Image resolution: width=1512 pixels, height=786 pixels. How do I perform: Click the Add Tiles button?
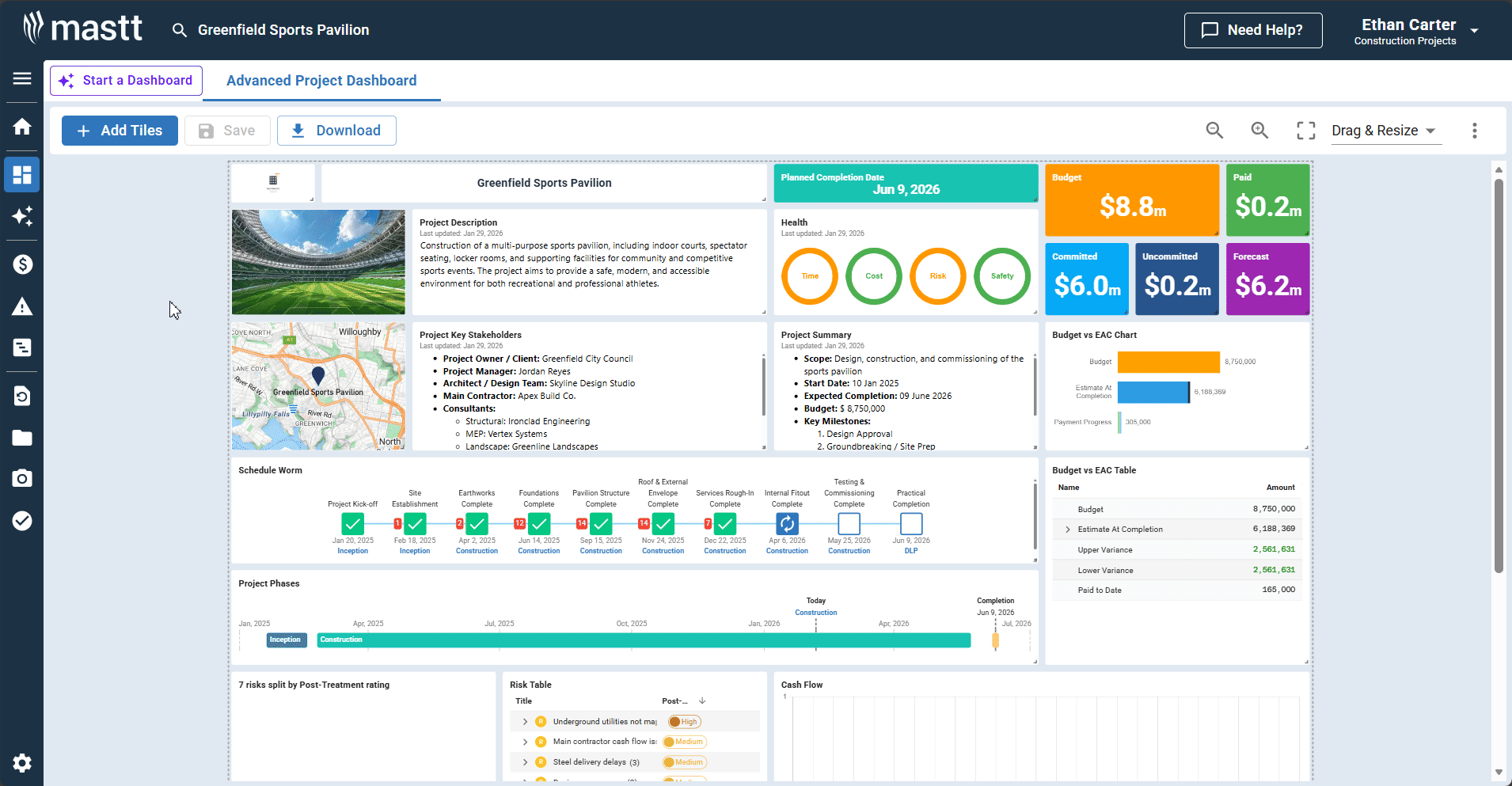[x=120, y=131]
